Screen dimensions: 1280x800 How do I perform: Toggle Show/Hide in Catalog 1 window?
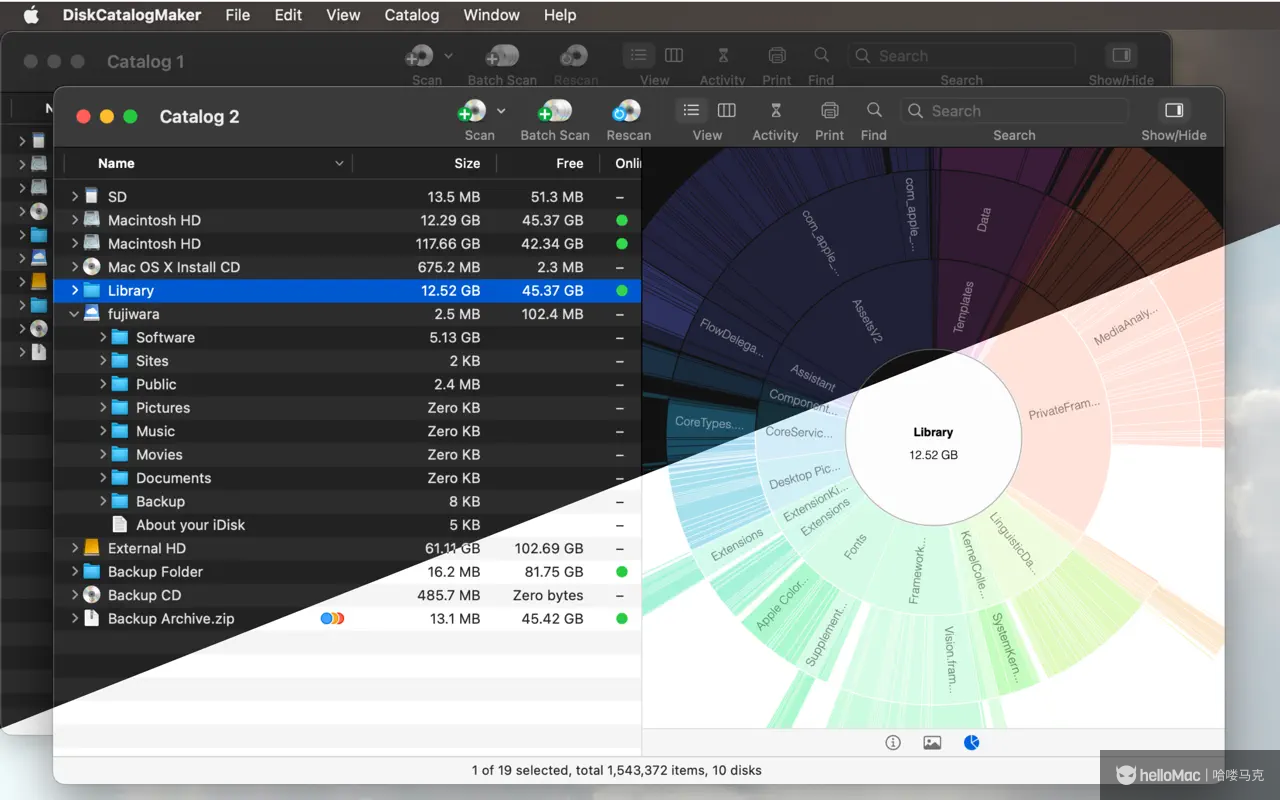pyautogui.click(x=1121, y=56)
